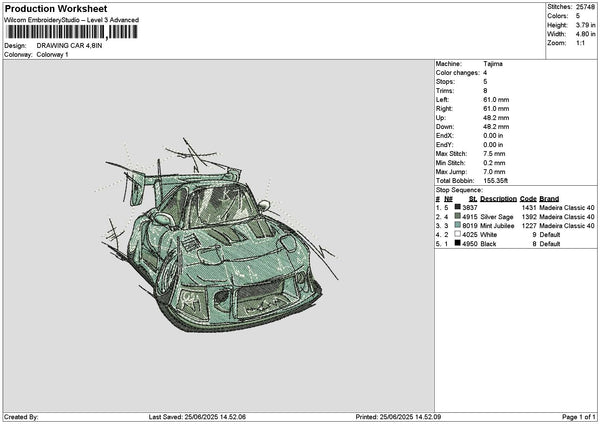
Task: Click the barcode under the worksheet title
Action: tap(72, 32)
